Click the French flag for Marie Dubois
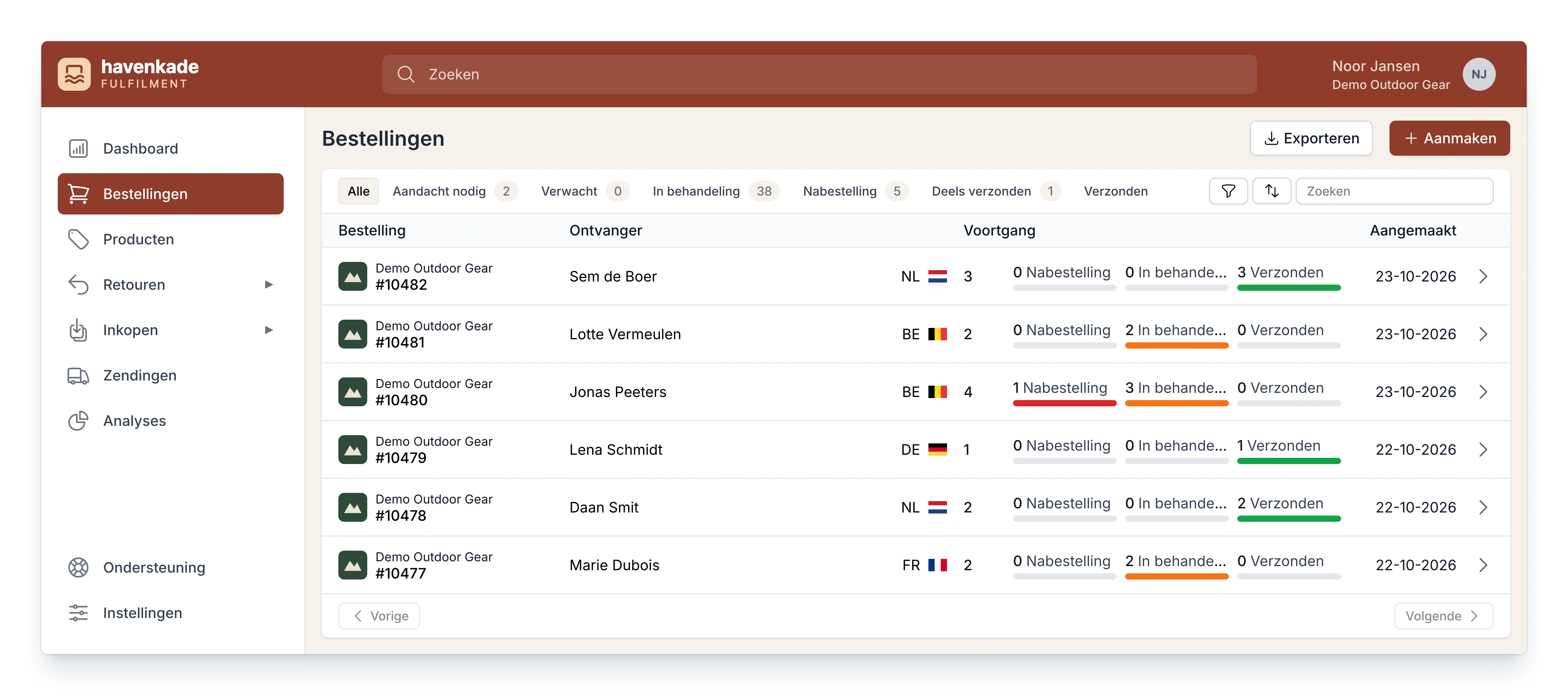Image resolution: width=1568 pixels, height=695 pixels. tap(937, 565)
